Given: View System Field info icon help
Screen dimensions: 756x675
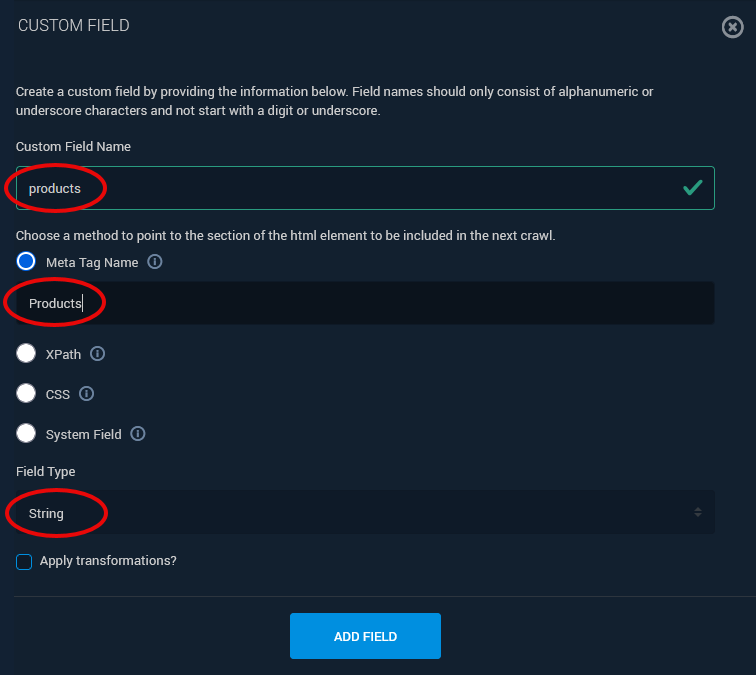Looking at the screenshot, I should 138,434.
